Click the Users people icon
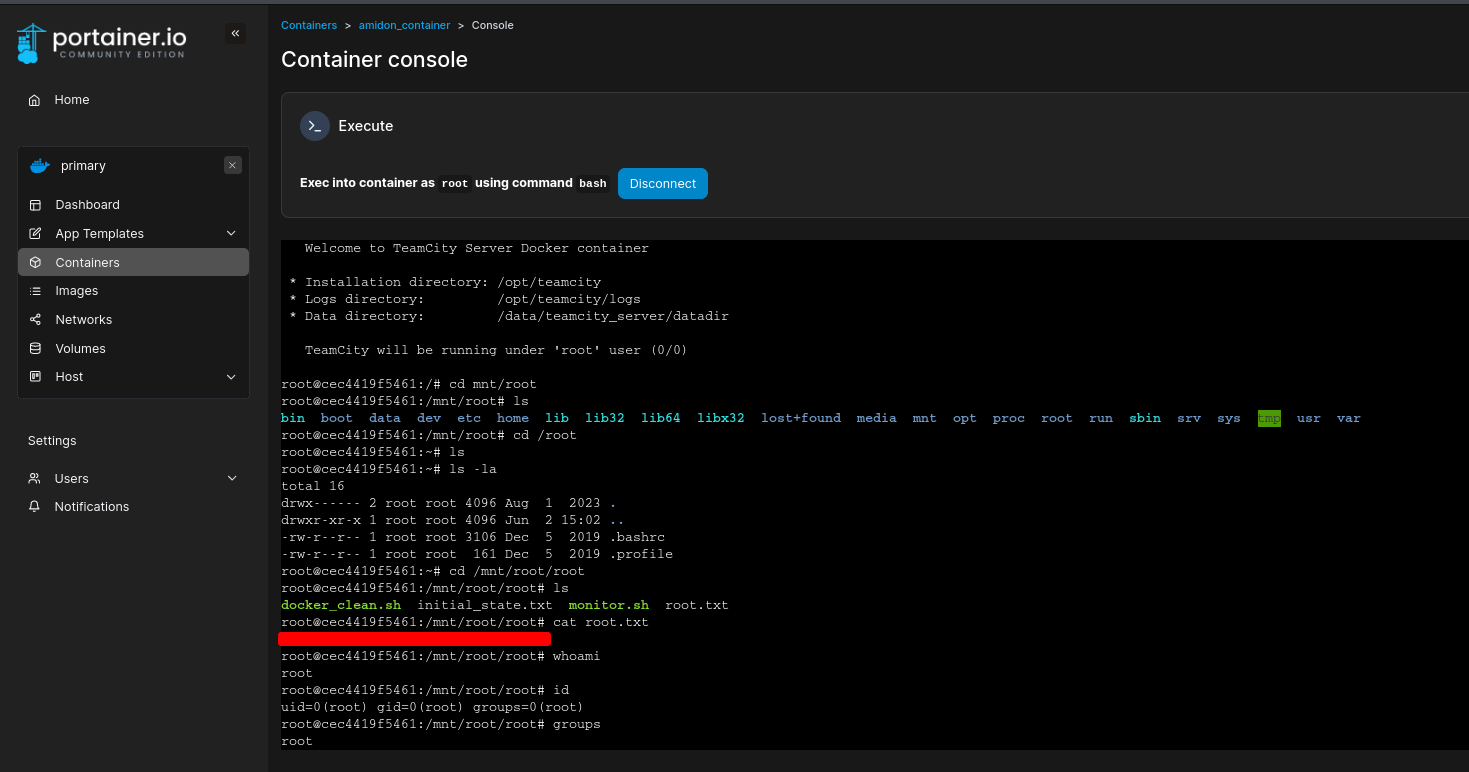Image resolution: width=1469 pixels, height=772 pixels. pos(35,479)
